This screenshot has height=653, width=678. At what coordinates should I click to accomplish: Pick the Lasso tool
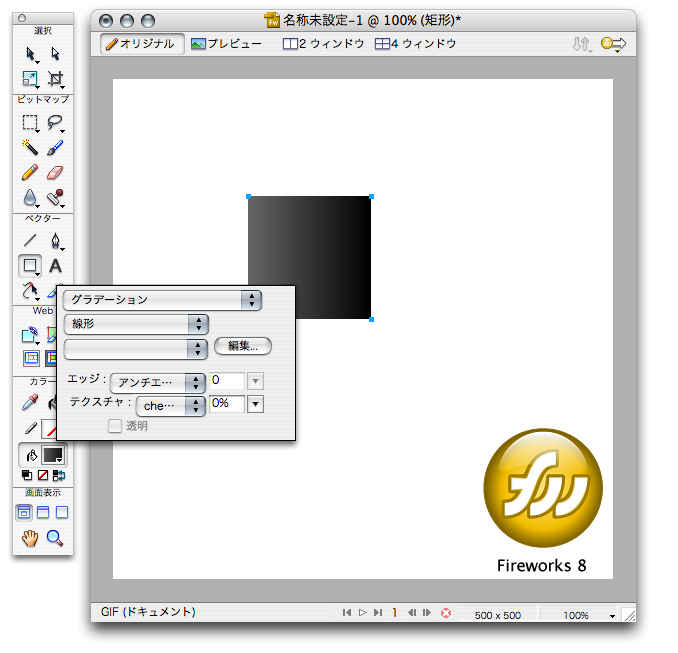[55, 123]
